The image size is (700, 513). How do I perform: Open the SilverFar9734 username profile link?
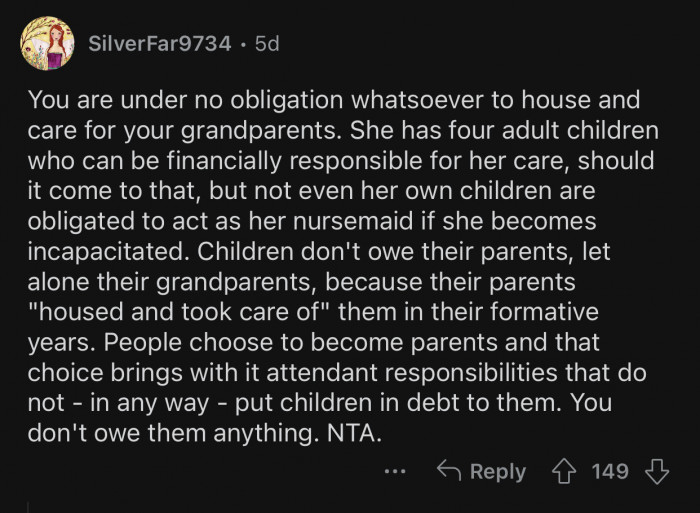[x=160, y=45]
